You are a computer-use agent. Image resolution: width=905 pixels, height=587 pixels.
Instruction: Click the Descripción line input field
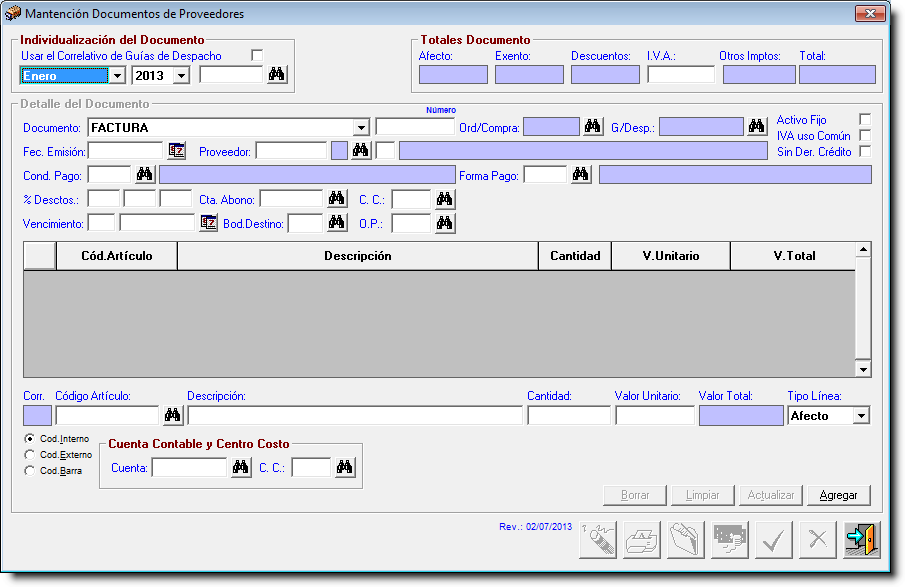coord(355,415)
